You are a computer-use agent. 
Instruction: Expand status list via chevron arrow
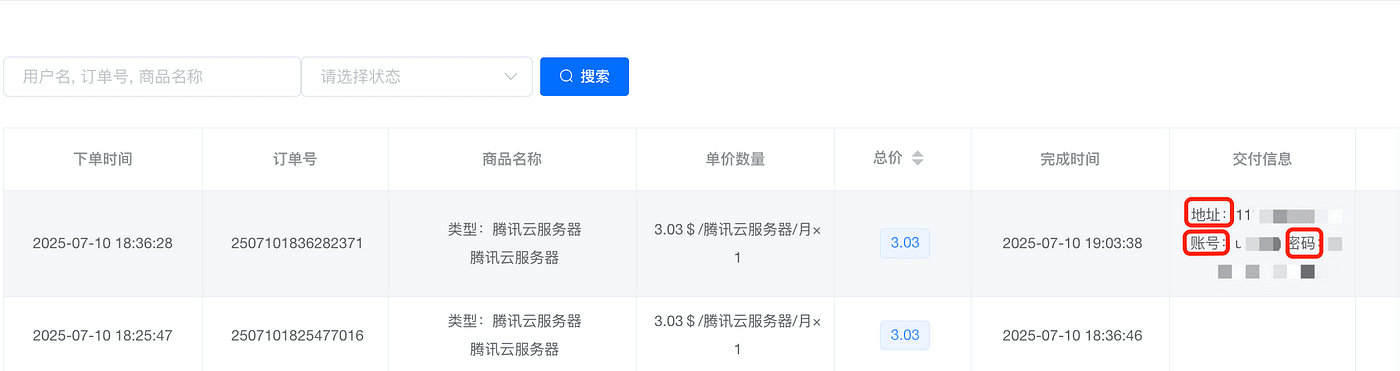click(x=511, y=76)
